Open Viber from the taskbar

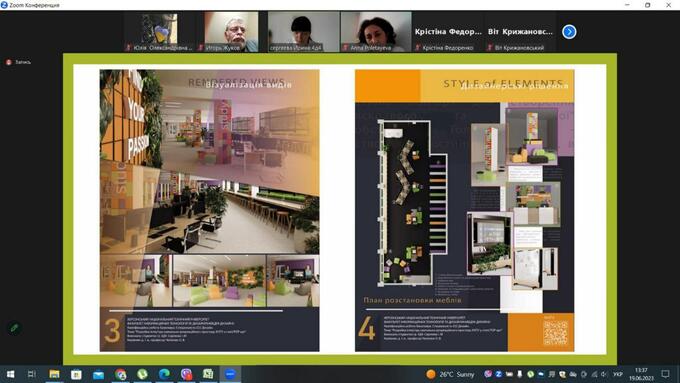142,374
